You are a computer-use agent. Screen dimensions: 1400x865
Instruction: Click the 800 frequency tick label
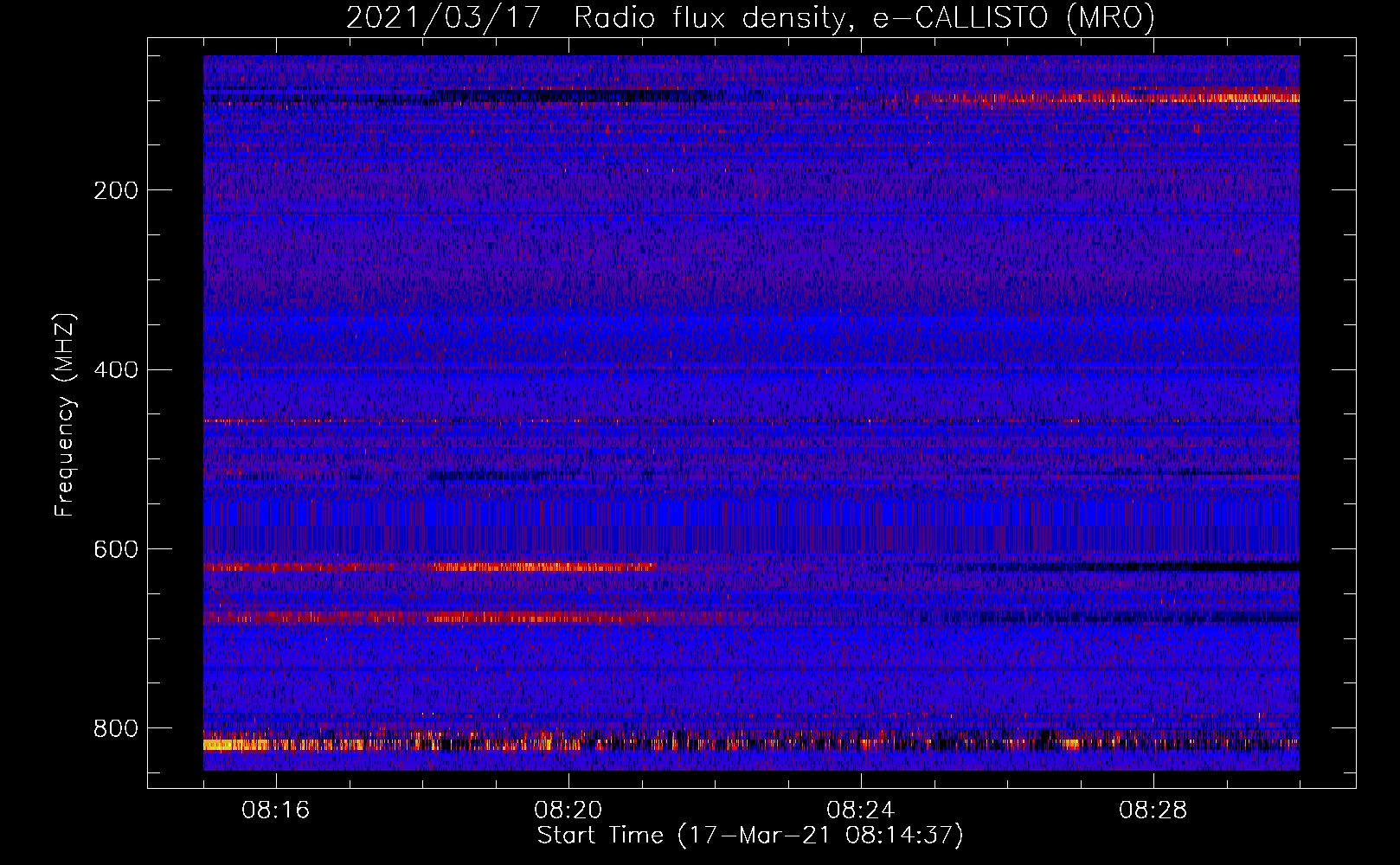(116, 729)
